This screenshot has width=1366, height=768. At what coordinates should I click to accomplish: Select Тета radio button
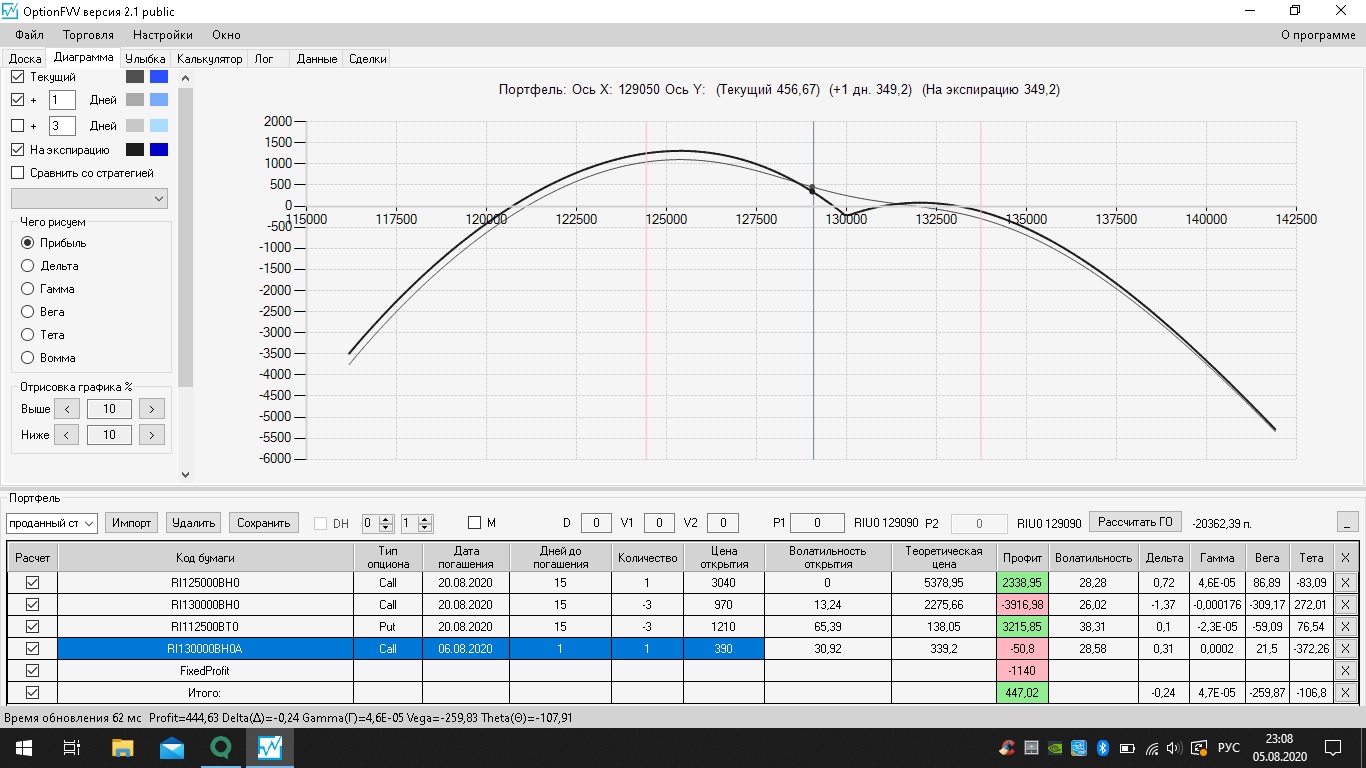tap(28, 335)
